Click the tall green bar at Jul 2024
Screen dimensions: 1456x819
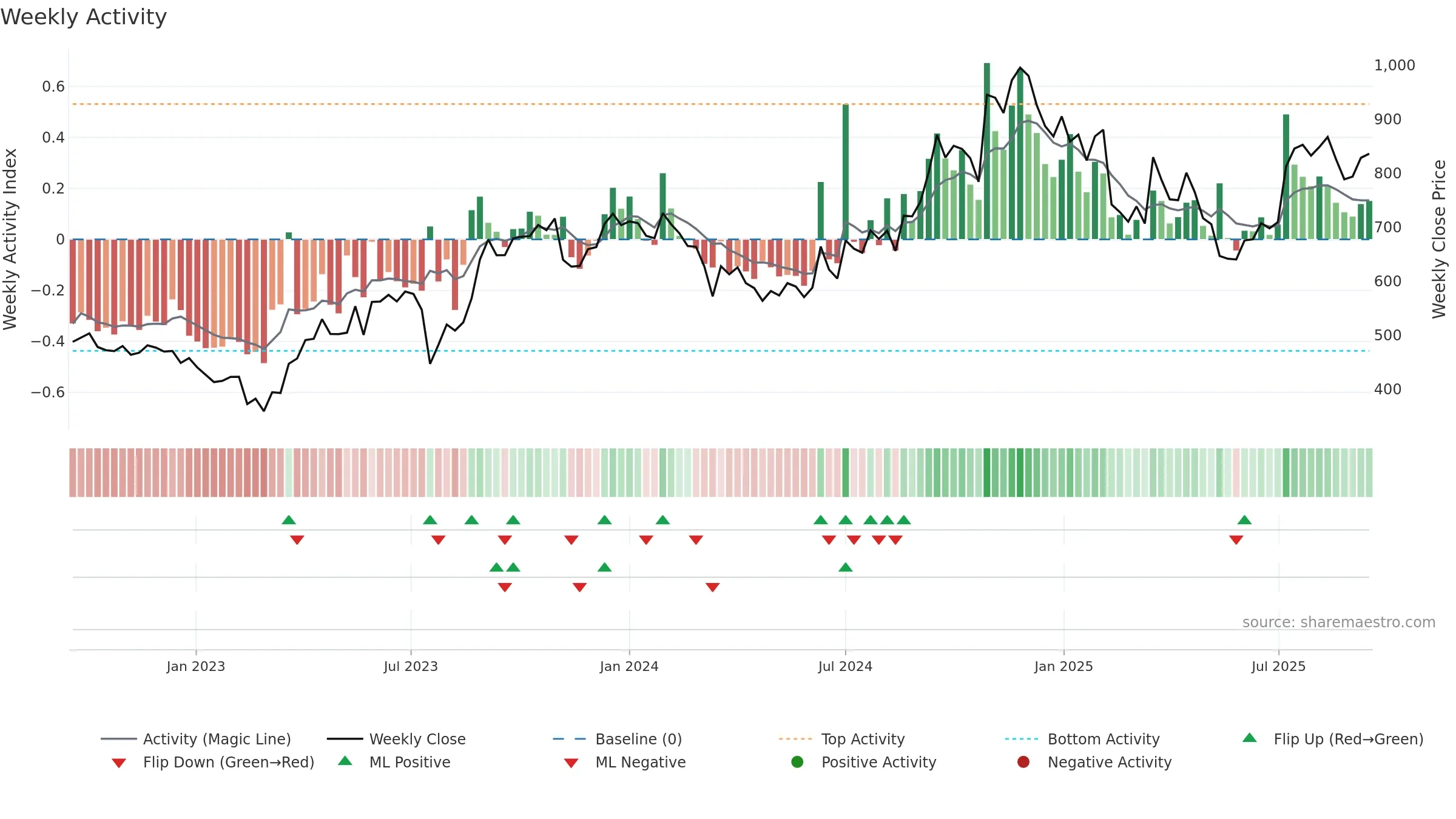846,172
